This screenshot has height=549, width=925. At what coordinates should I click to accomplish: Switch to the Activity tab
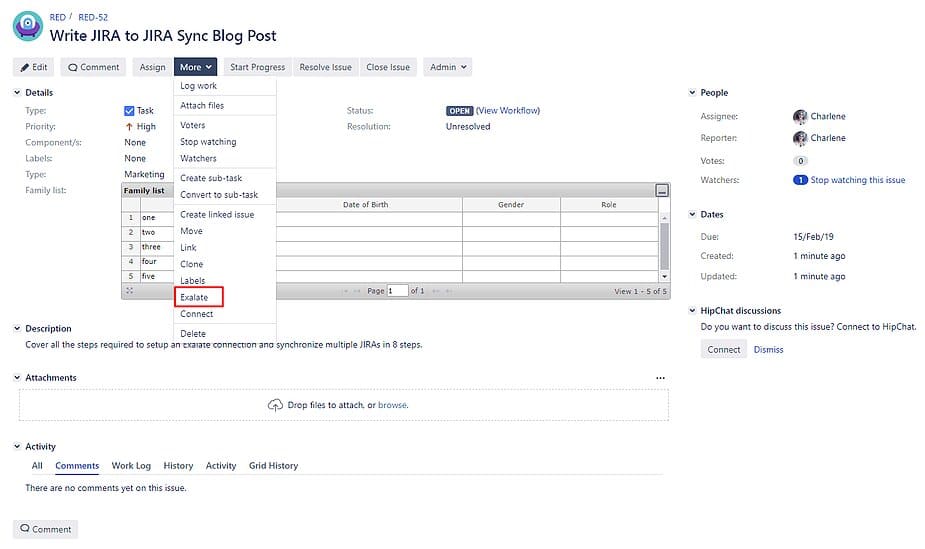(x=221, y=466)
